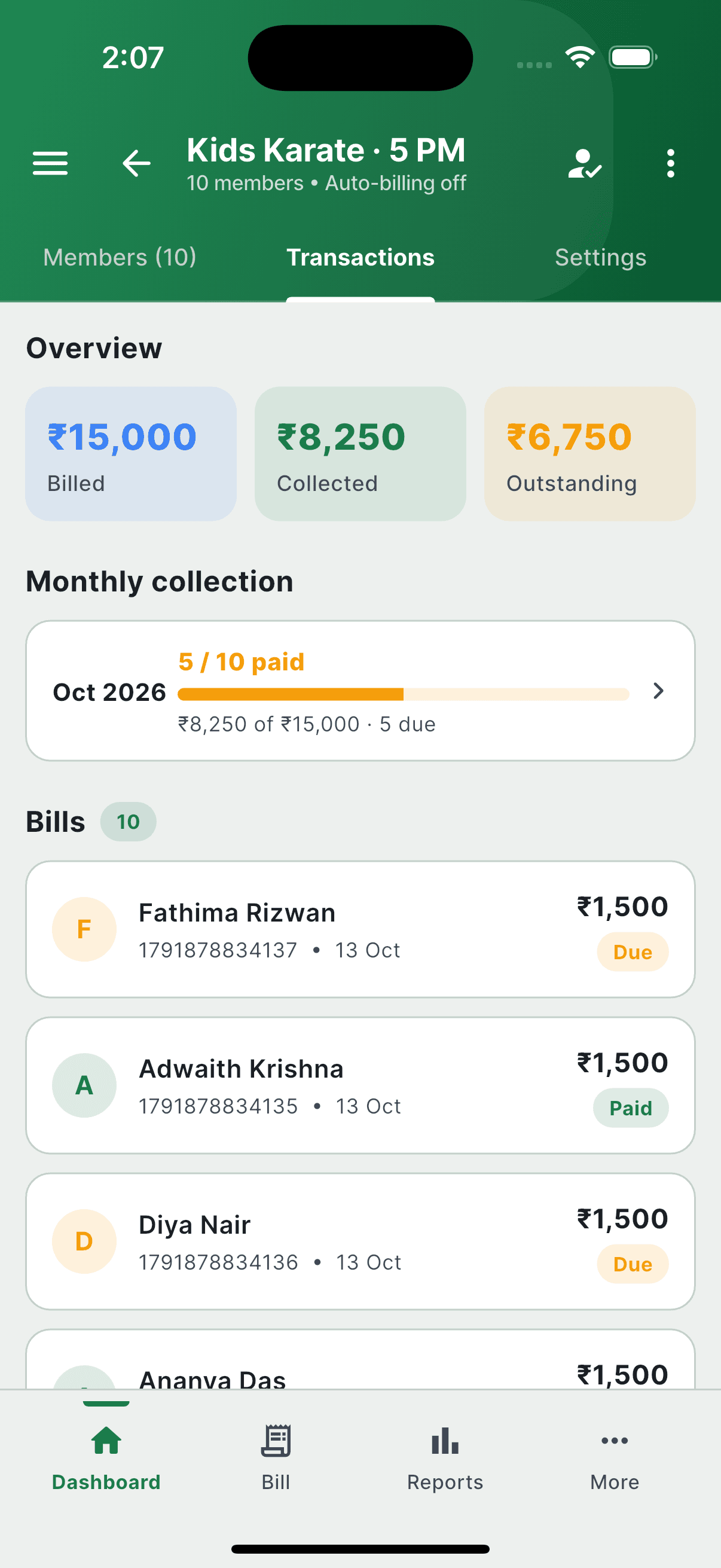Viewport: 721px width, 1568px height.
Task: Tap Due badge on Diya Nair
Action: click(x=632, y=1264)
